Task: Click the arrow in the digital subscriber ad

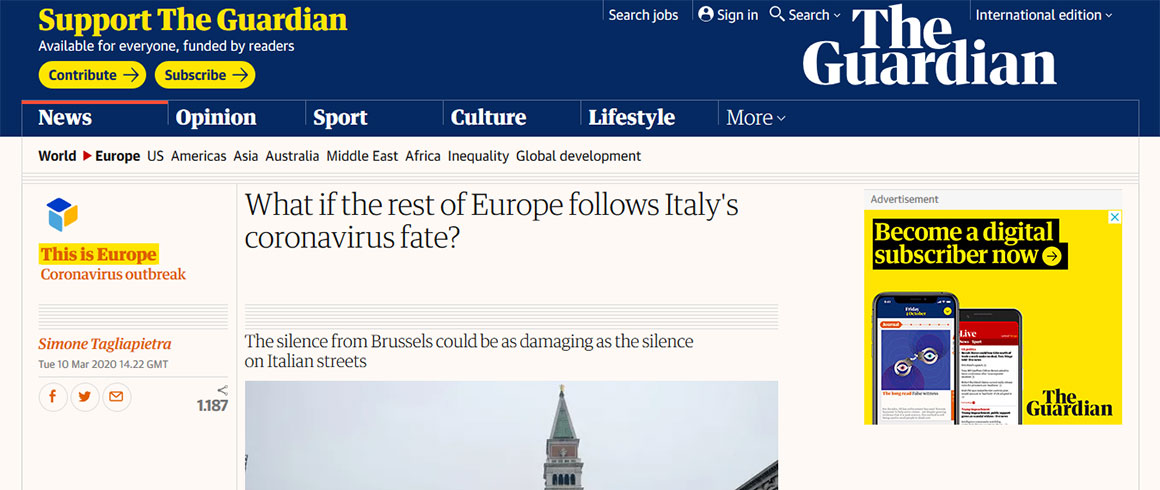Action: pyautogui.click(x=1051, y=256)
